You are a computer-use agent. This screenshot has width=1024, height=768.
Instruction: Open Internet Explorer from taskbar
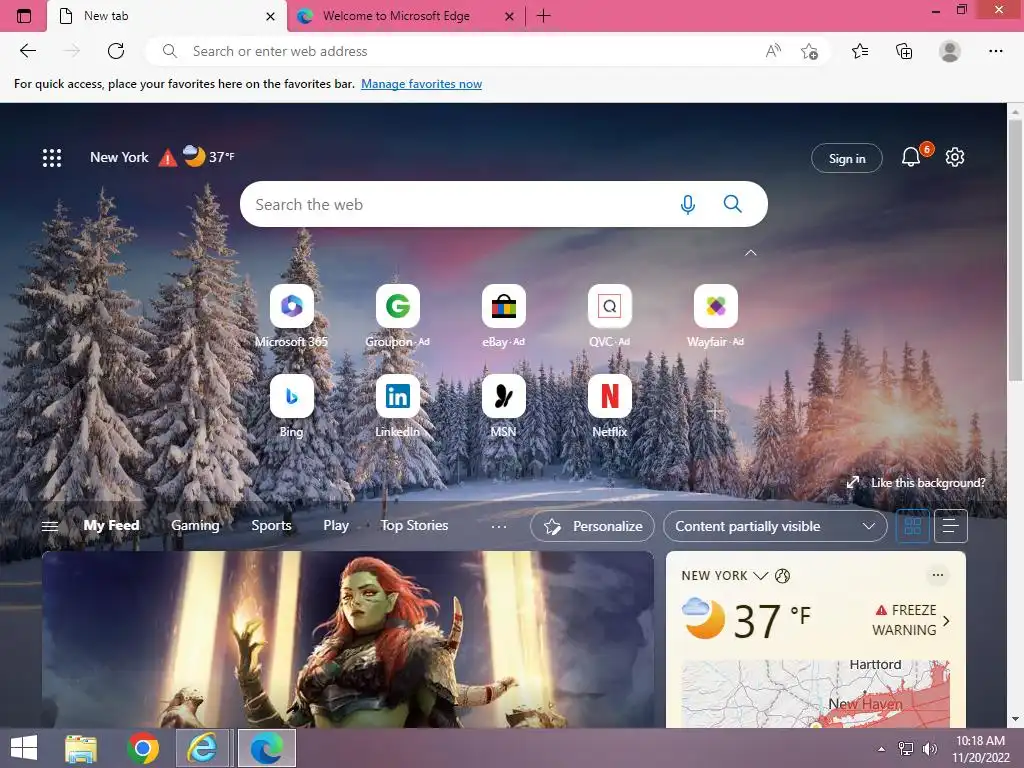click(202, 748)
